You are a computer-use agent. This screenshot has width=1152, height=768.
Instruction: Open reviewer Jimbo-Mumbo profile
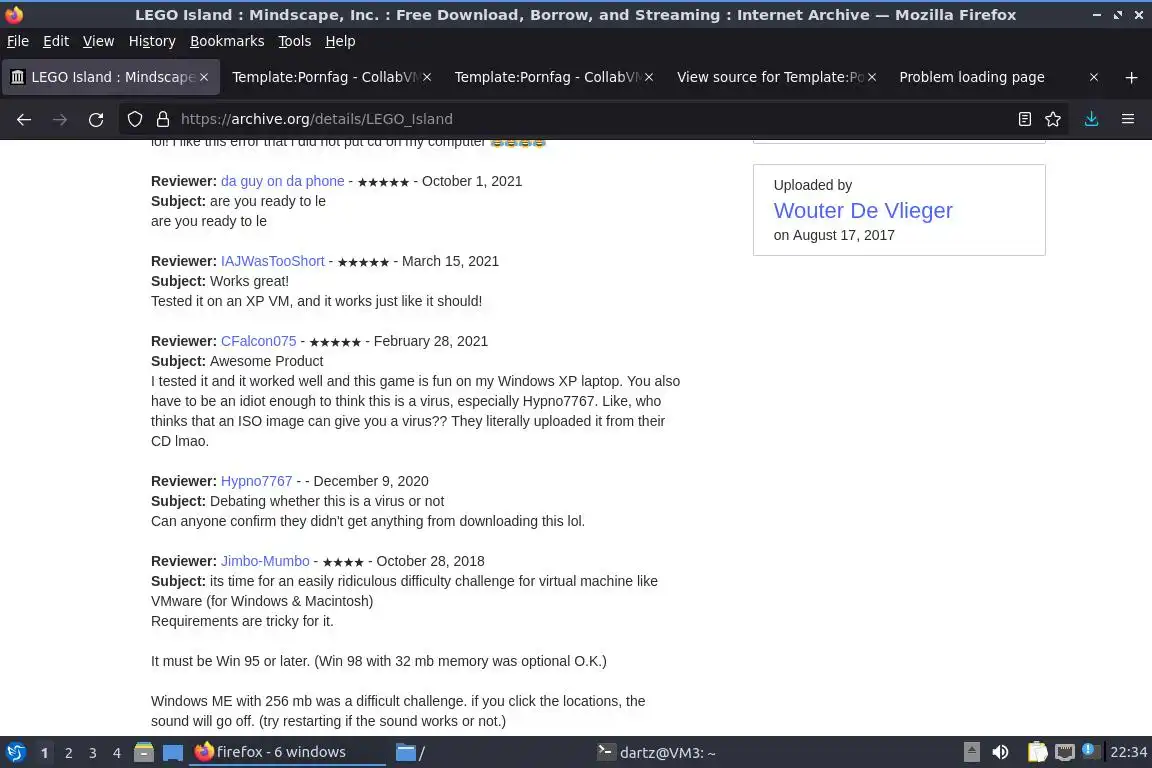265,561
